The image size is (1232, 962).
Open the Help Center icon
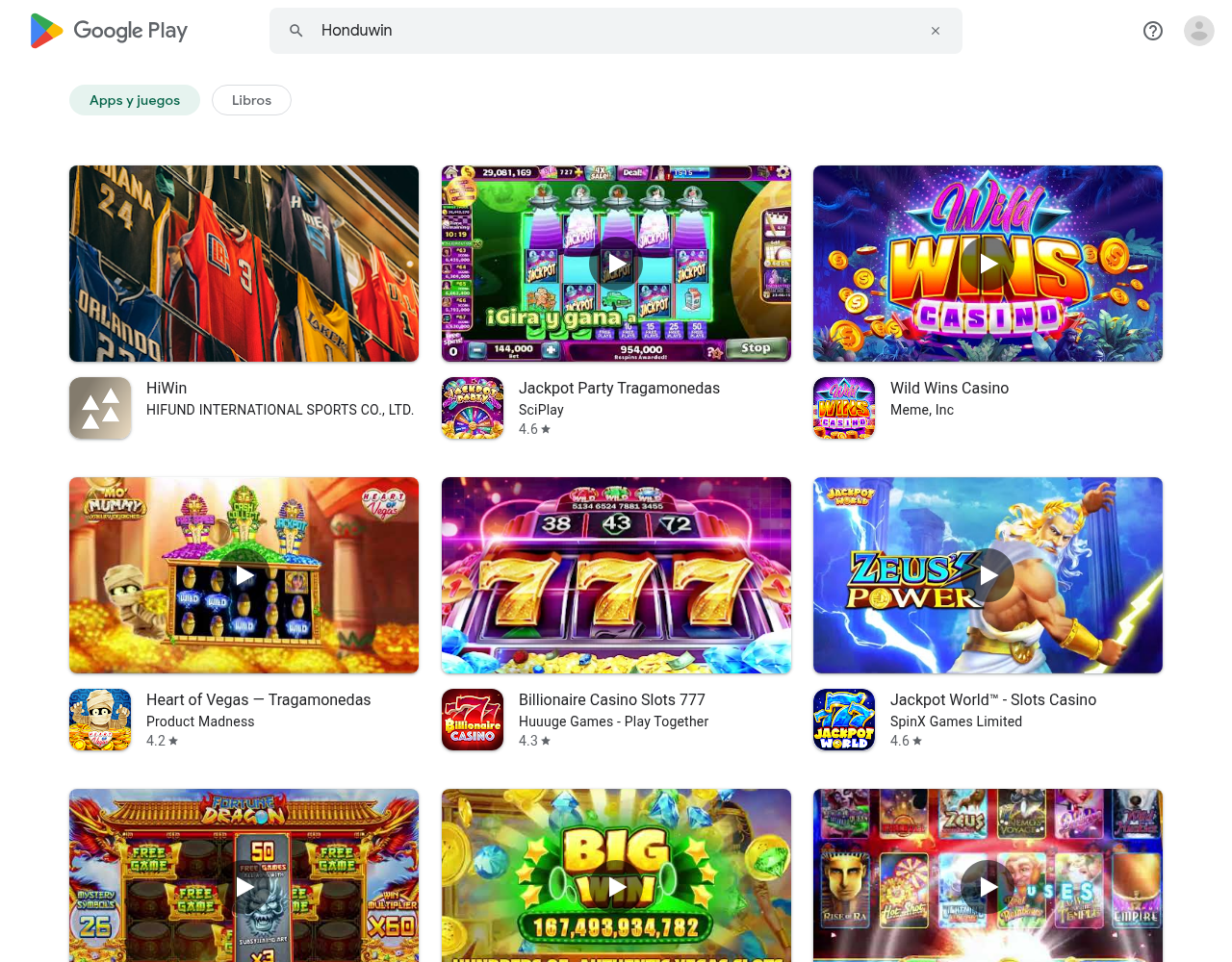tap(1153, 31)
